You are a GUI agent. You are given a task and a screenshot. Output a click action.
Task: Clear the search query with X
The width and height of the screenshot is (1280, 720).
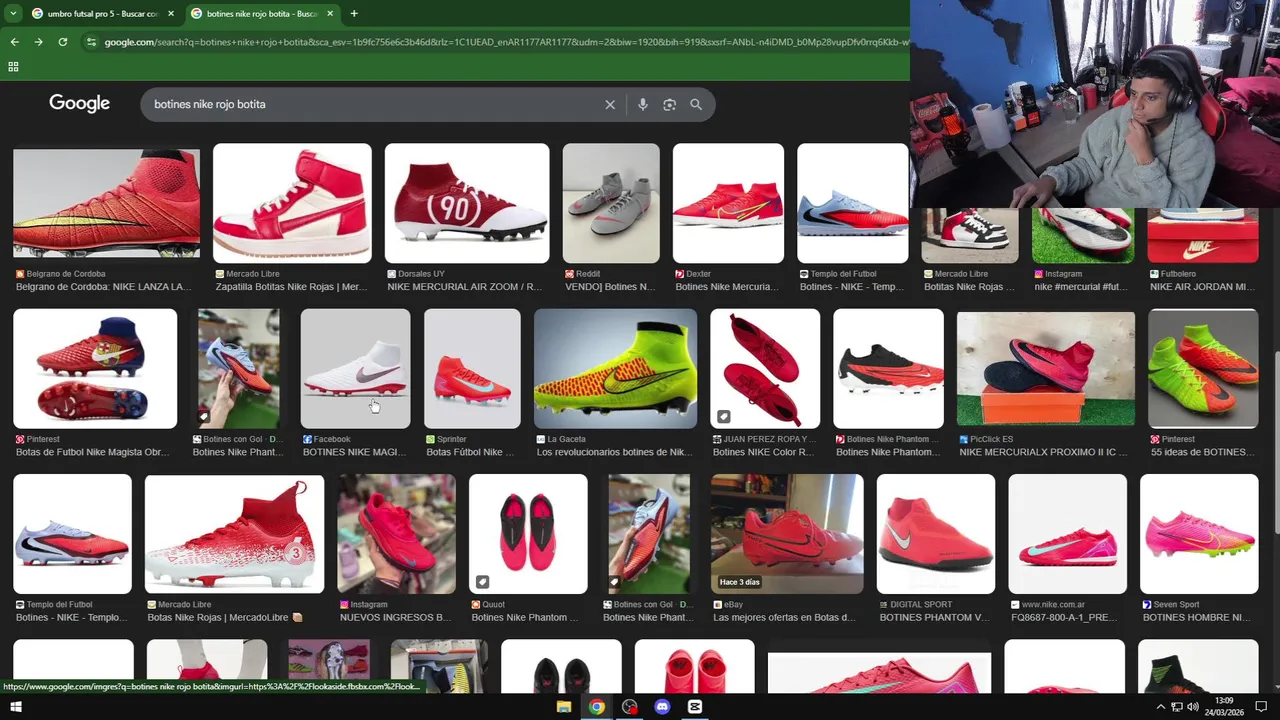[610, 105]
